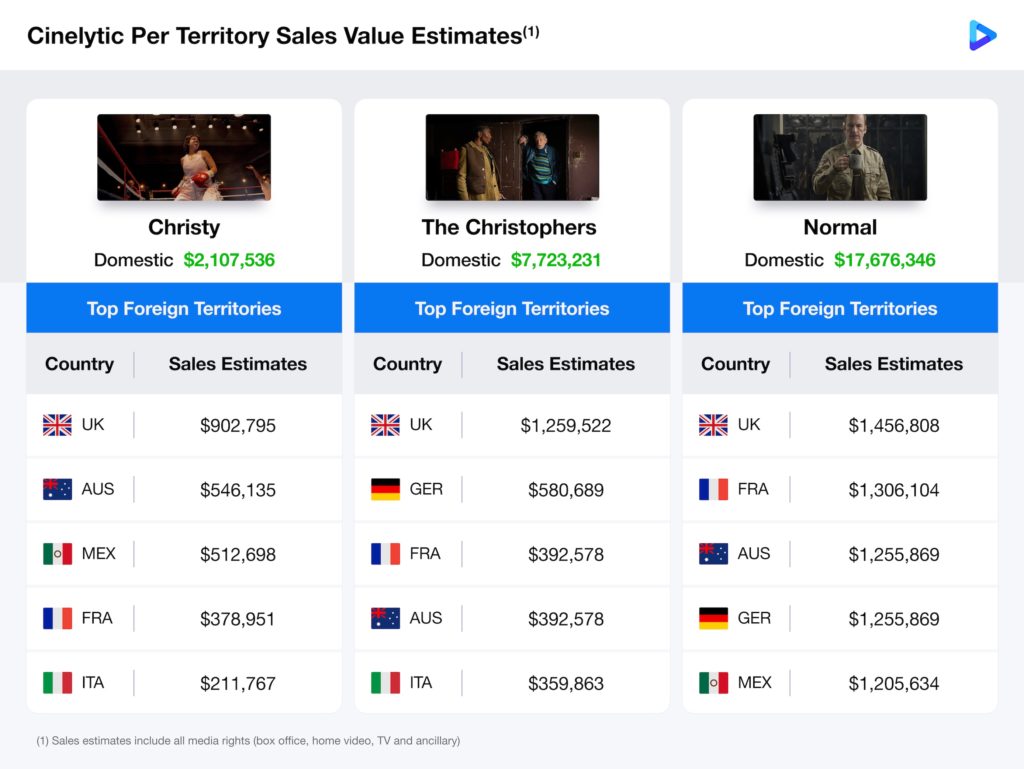
Task: Click the Australia flag under Christy
Action: 57,489
